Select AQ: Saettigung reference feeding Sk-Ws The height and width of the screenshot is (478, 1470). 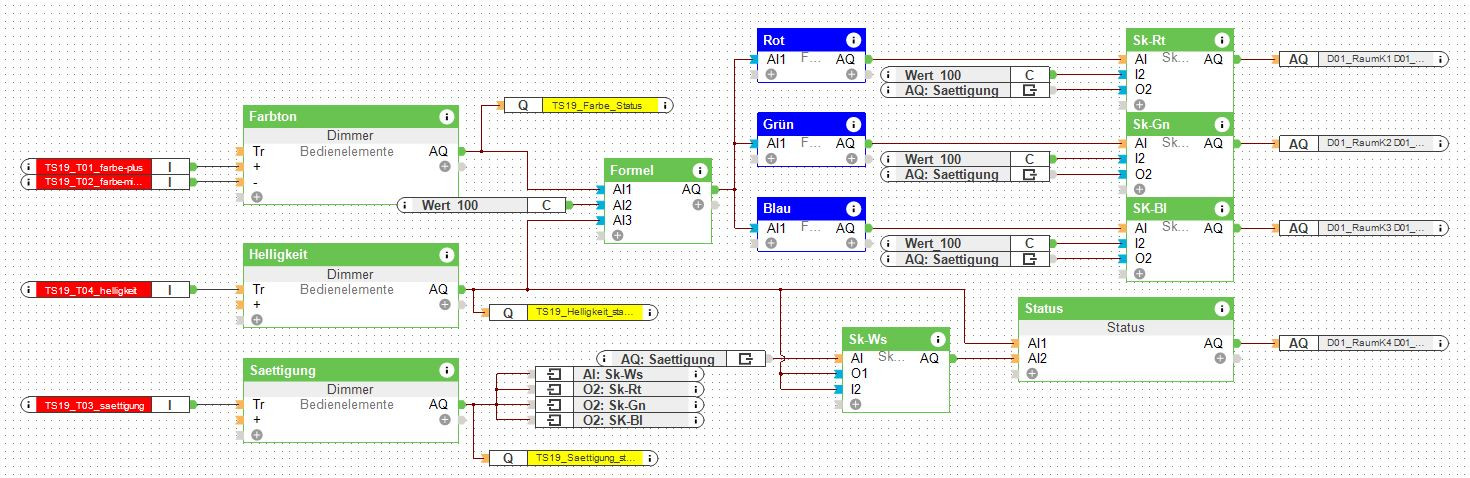point(681,359)
